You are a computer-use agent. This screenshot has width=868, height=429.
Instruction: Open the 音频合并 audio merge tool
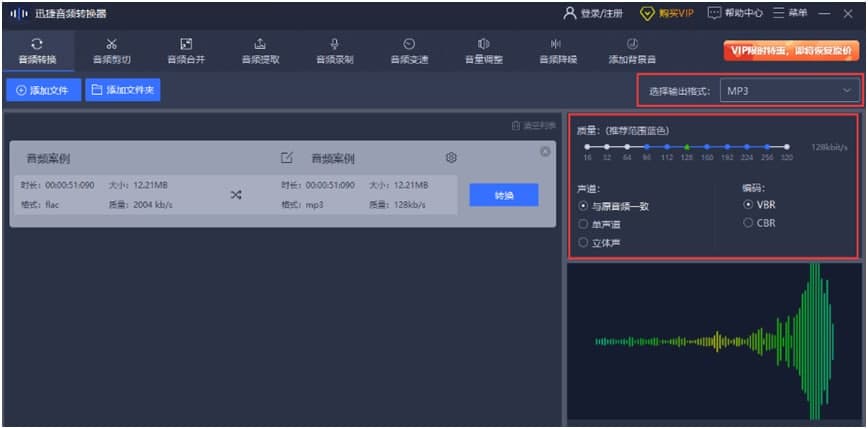click(187, 51)
